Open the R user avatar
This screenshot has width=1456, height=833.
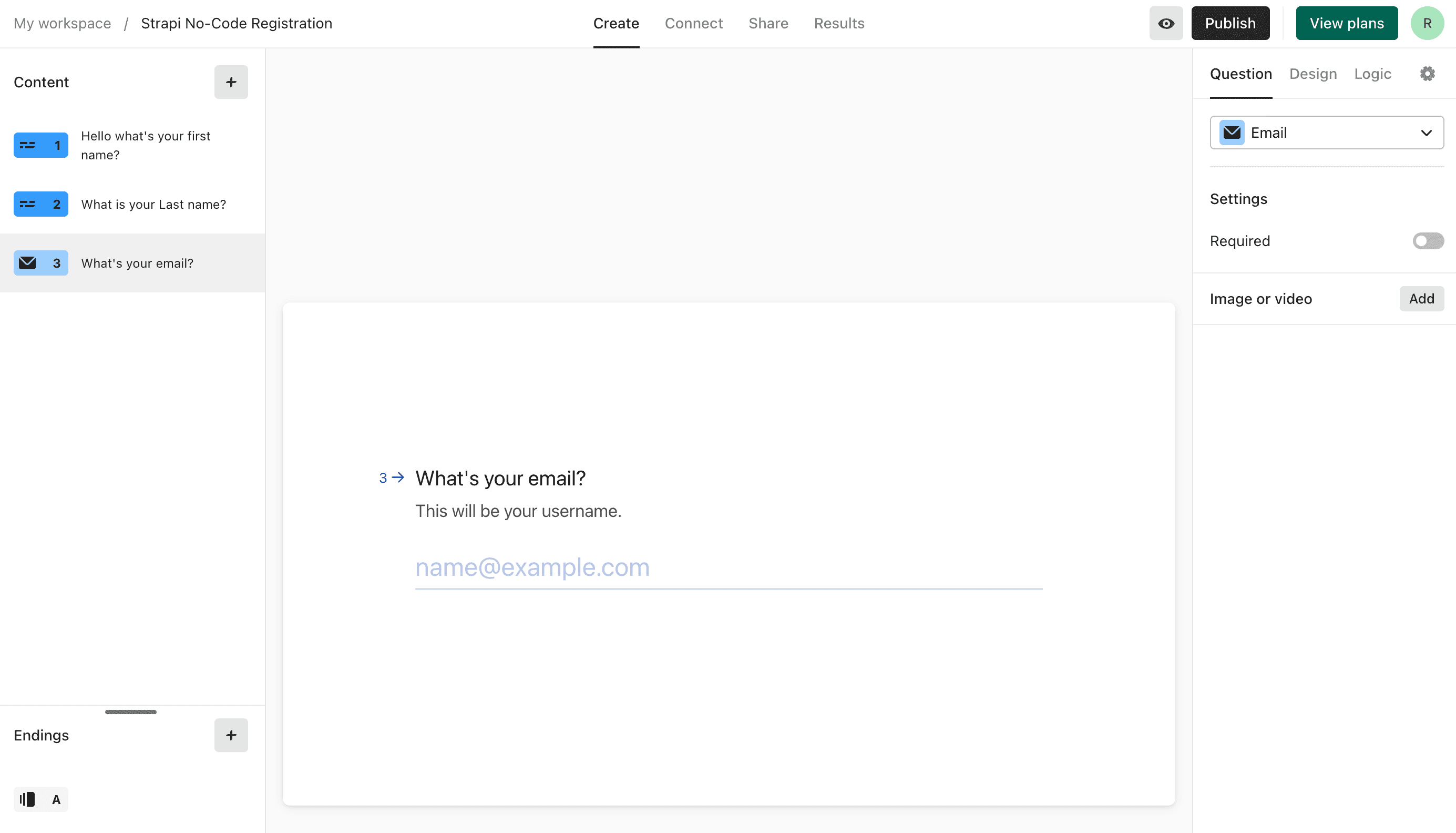point(1428,24)
